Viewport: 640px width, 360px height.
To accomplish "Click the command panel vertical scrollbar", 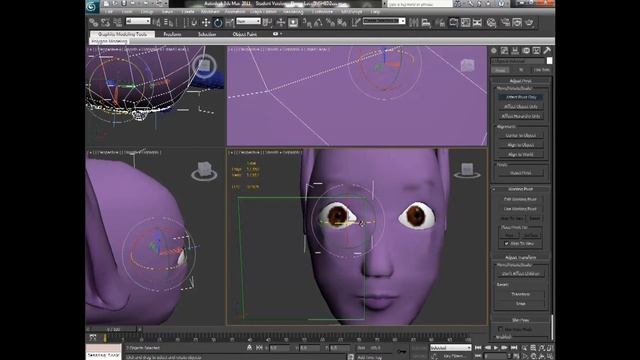I will [553, 327].
